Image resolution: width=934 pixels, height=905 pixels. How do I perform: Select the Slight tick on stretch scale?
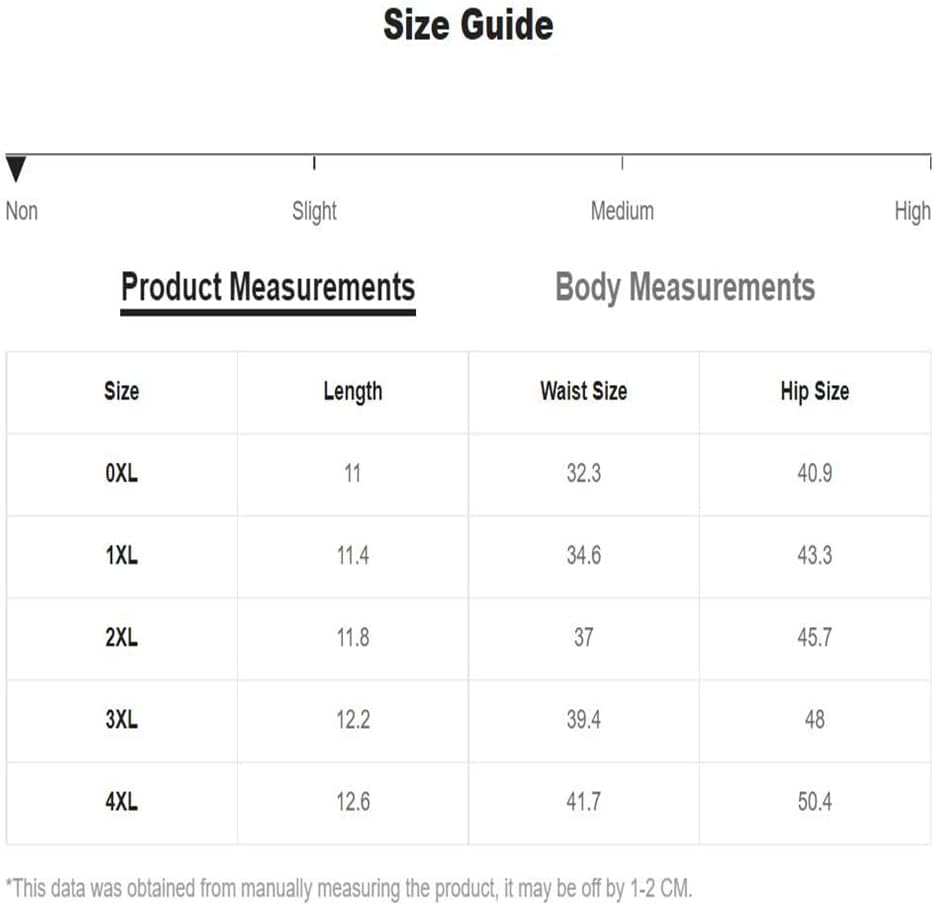pos(314,163)
